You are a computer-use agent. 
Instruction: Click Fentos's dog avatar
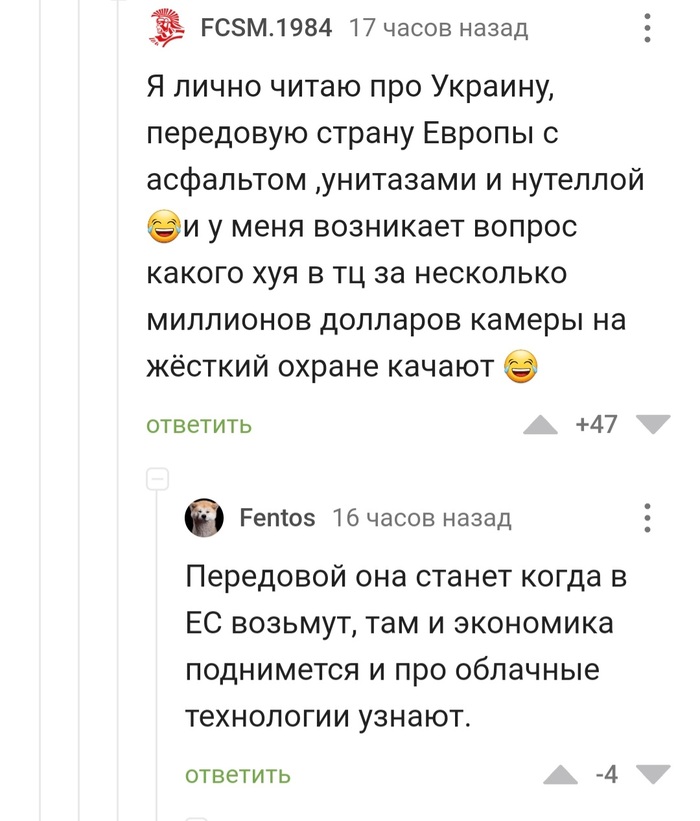pos(204,518)
